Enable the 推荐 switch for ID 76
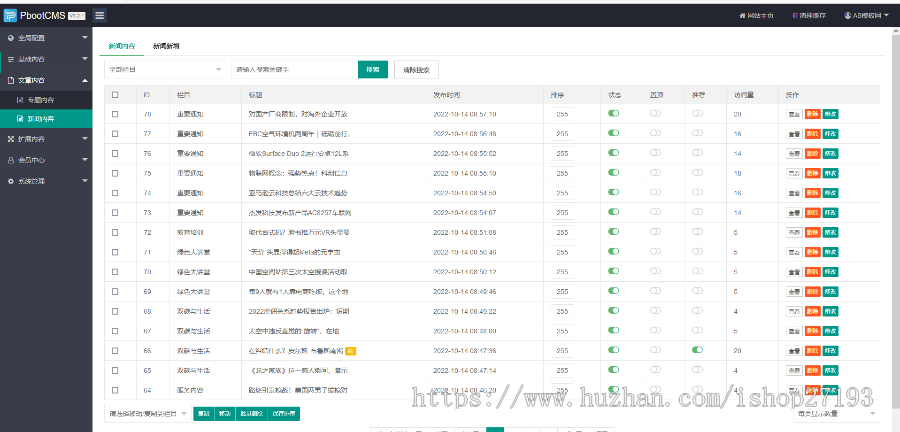 pos(697,153)
